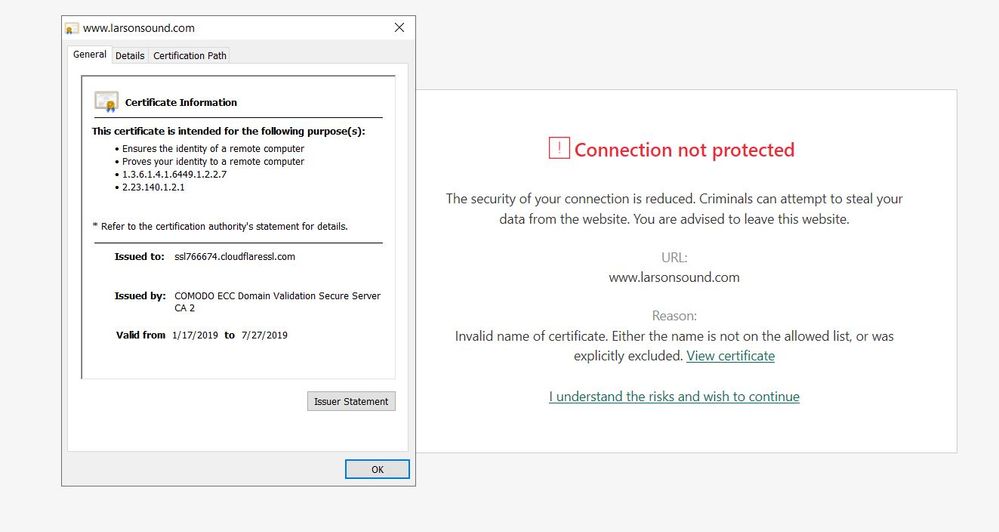Image resolution: width=999 pixels, height=532 pixels.
Task: Click the www.larsonsound.com dialog title text
Action: pos(138,28)
